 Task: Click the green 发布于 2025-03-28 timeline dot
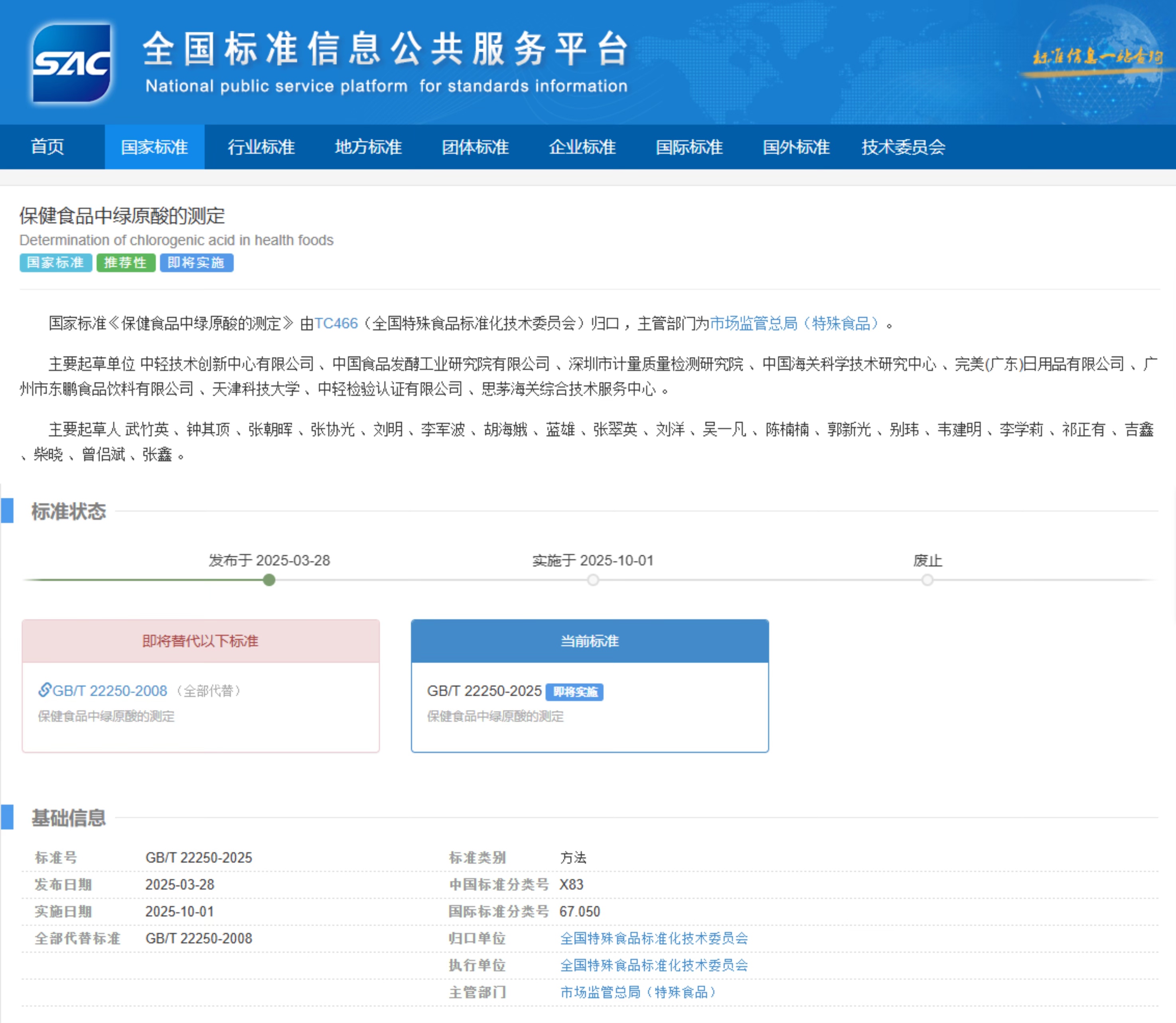pos(269,580)
